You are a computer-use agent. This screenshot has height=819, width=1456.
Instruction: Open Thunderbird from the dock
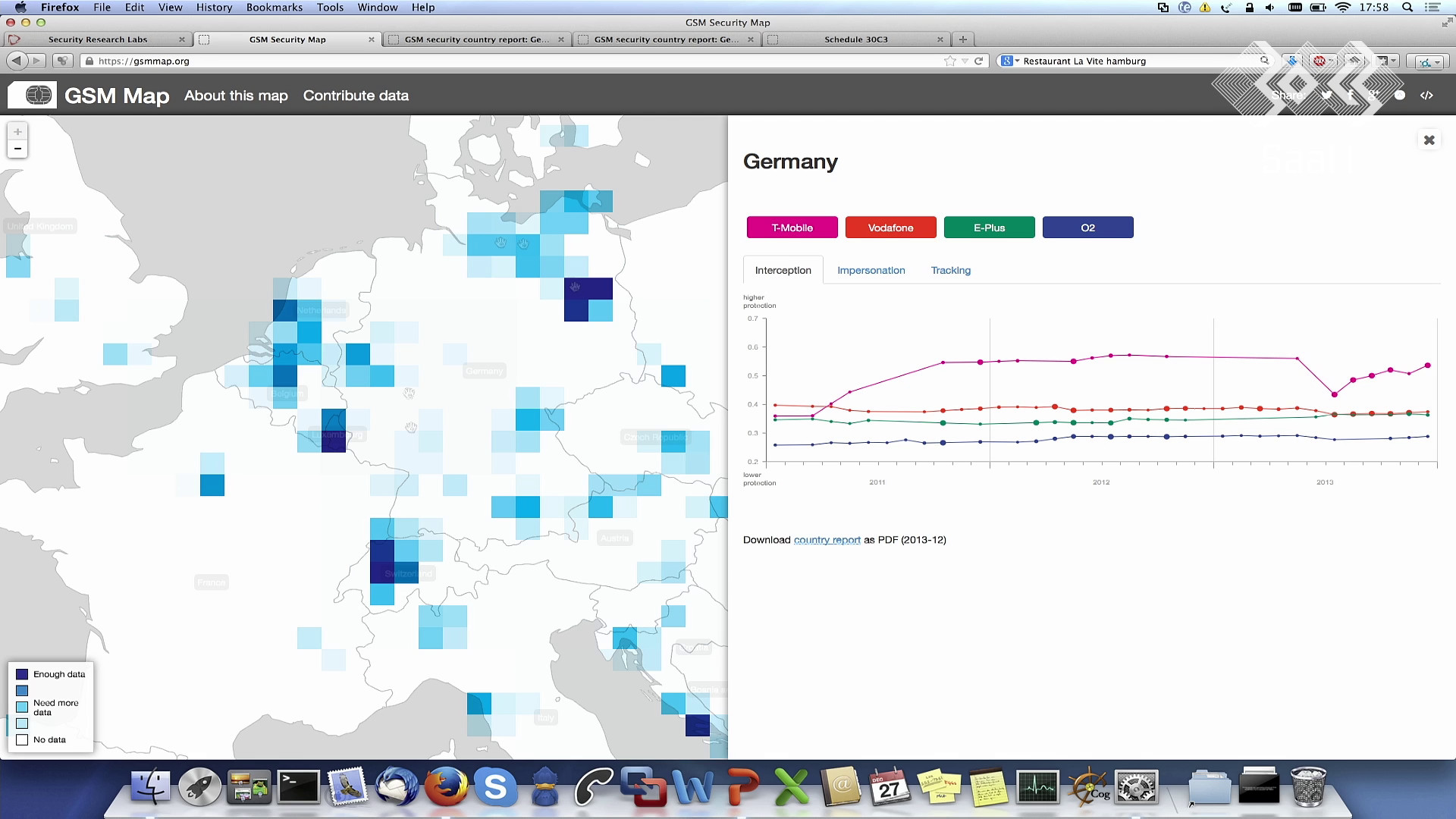(397, 786)
